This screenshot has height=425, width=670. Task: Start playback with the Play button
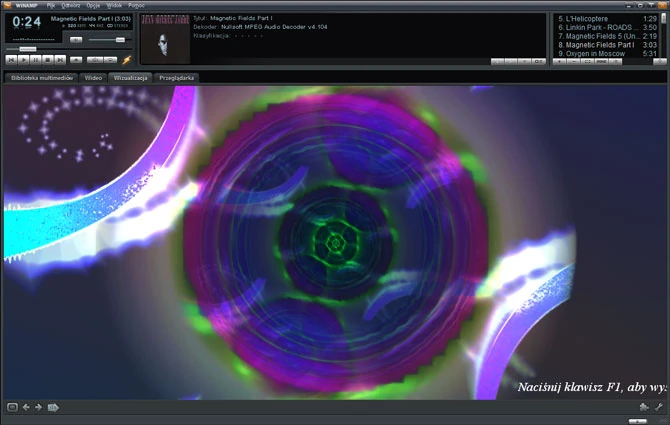tap(24, 60)
